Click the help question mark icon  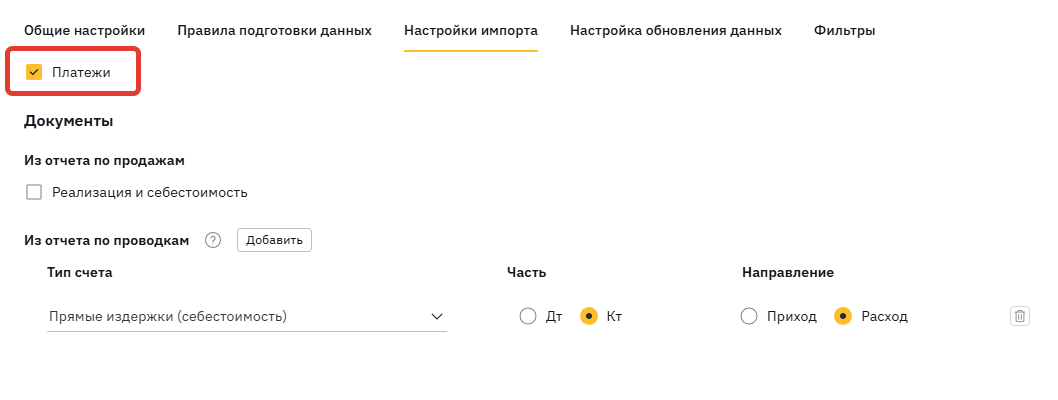tap(212, 240)
